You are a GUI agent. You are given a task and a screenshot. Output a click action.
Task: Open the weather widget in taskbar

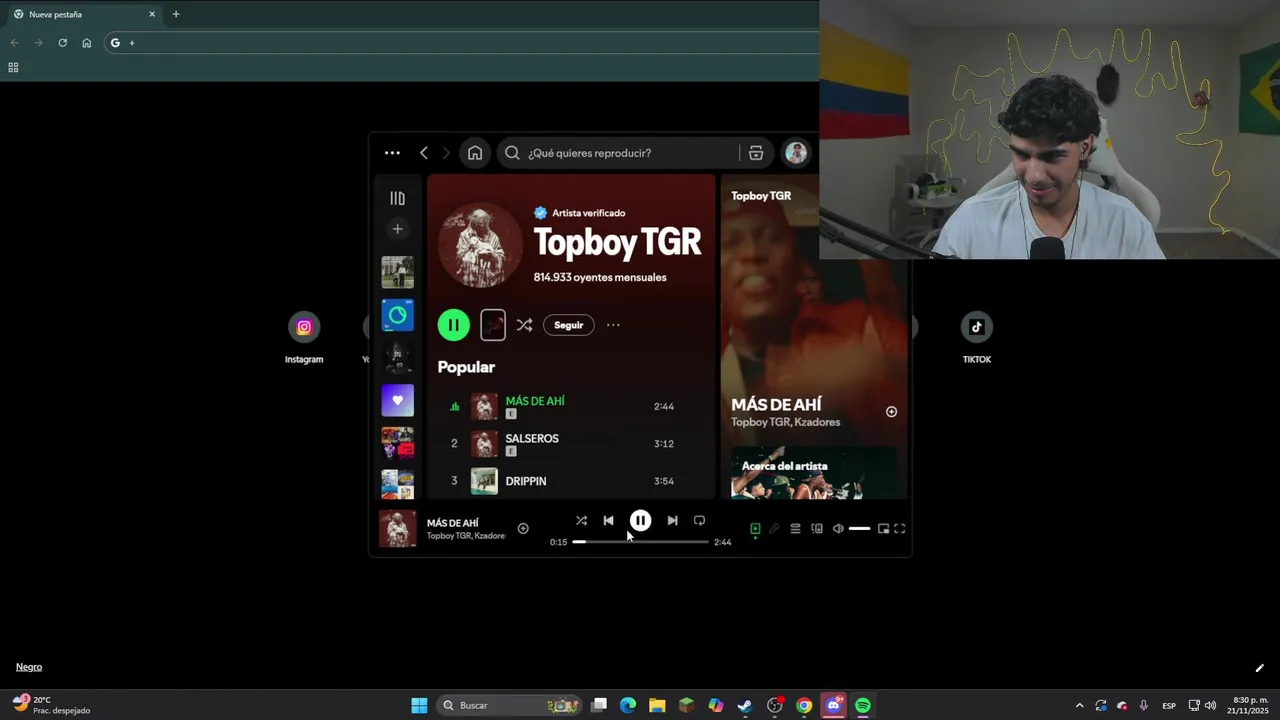(52, 705)
